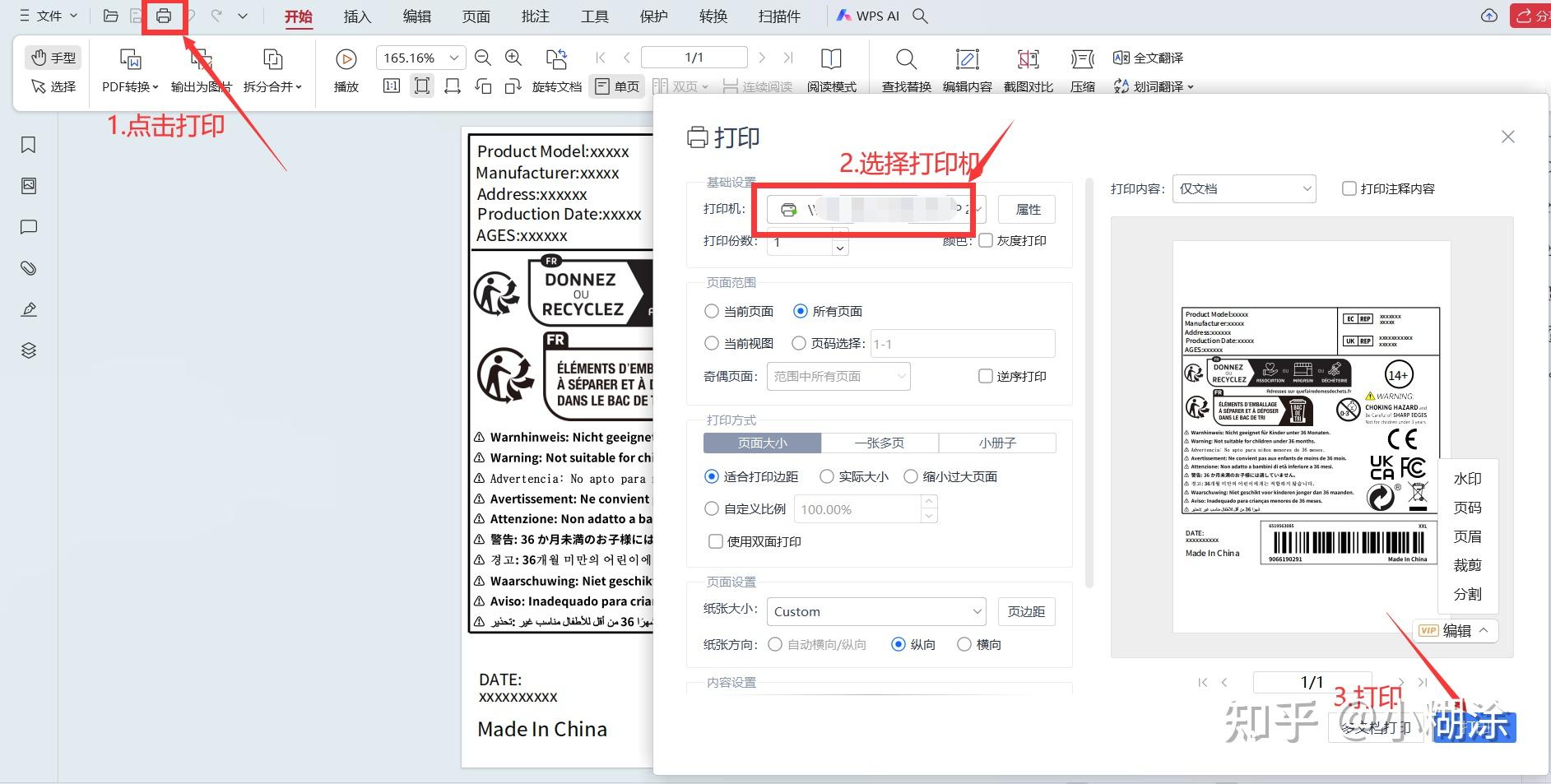Click the zoom out magnifier
Screen dimensions: 1551x784
(483, 58)
